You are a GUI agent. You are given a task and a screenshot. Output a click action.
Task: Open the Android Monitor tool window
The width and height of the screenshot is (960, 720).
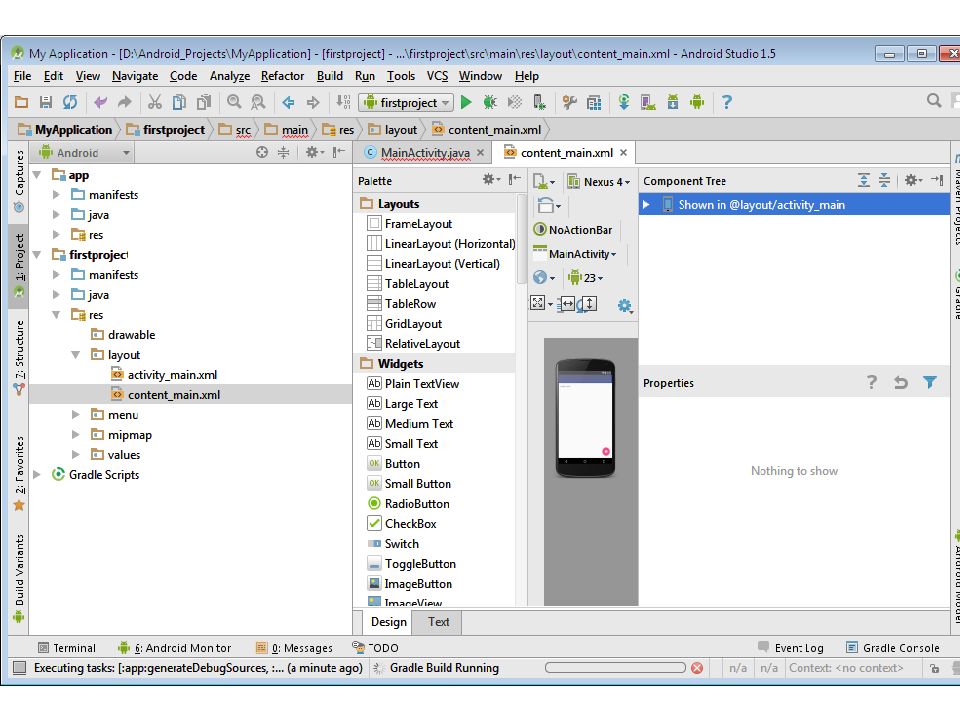click(x=174, y=648)
